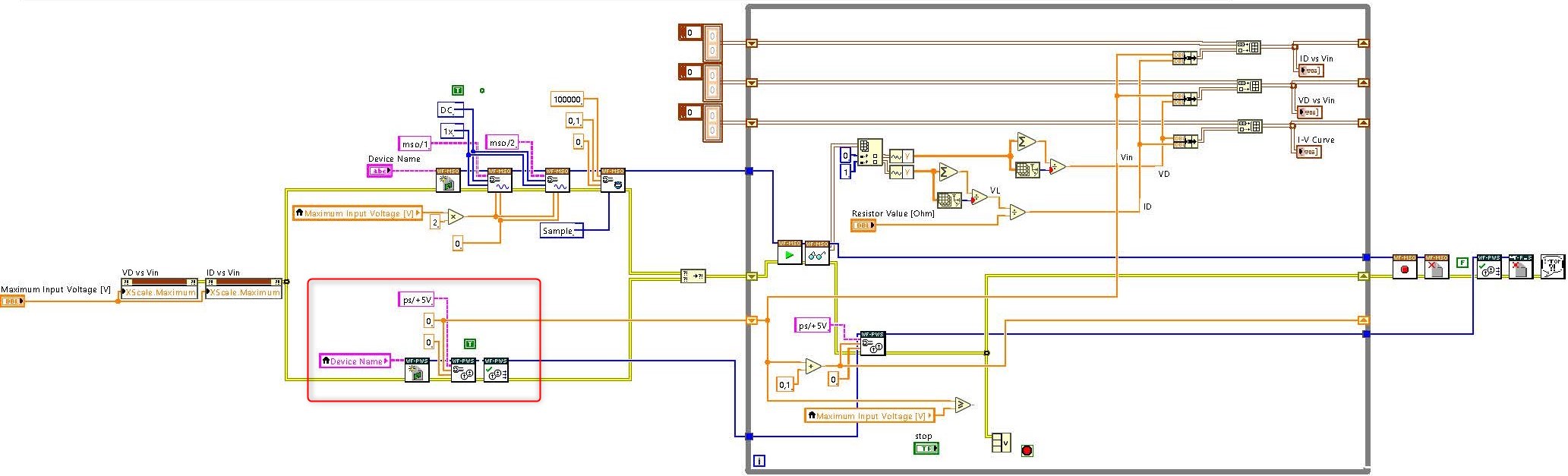The image size is (1568, 476).
Task: Click the VD vs Vin XScale.Maximum property node
Action: (x=160, y=288)
